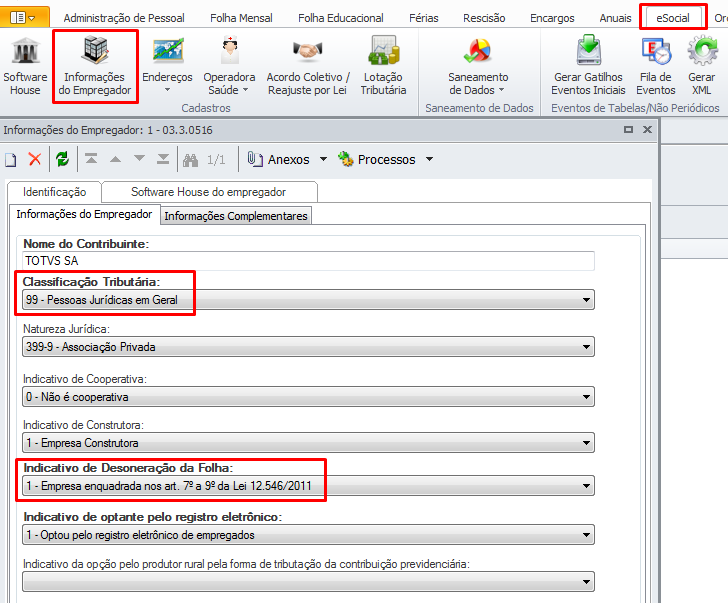The height and width of the screenshot is (603, 728).
Task: Open Fila de Eventos
Action: coord(656,66)
